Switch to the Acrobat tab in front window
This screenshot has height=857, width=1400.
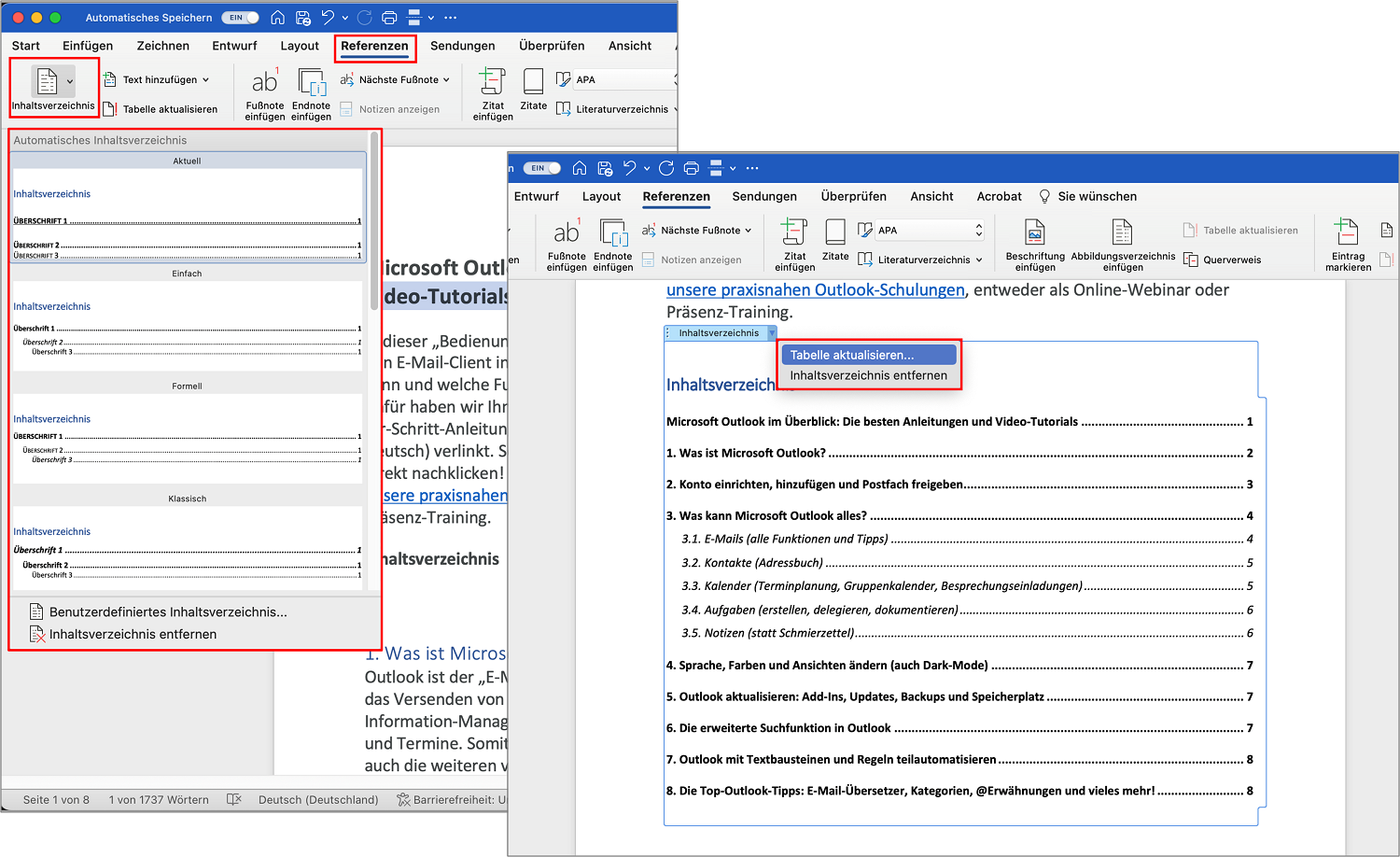point(999,196)
